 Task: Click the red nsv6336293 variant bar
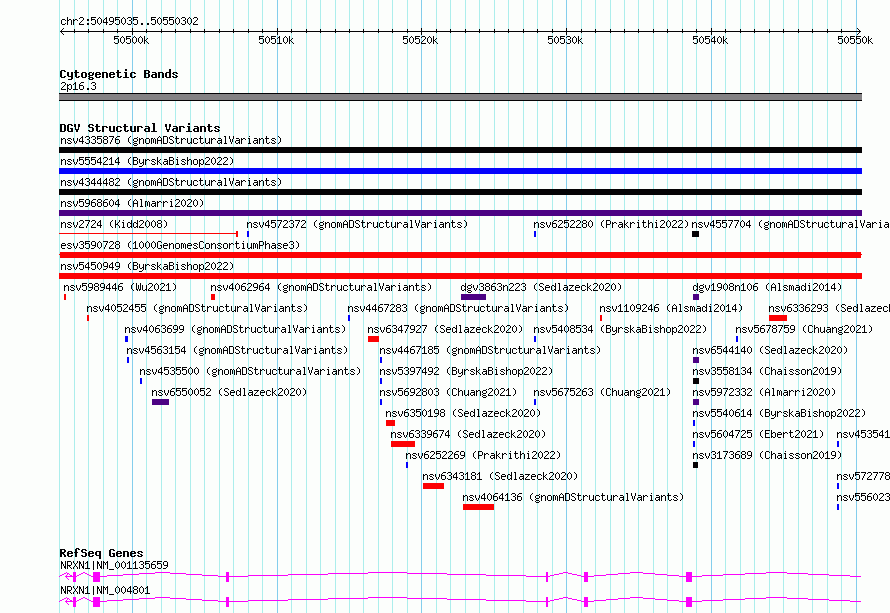(778, 318)
